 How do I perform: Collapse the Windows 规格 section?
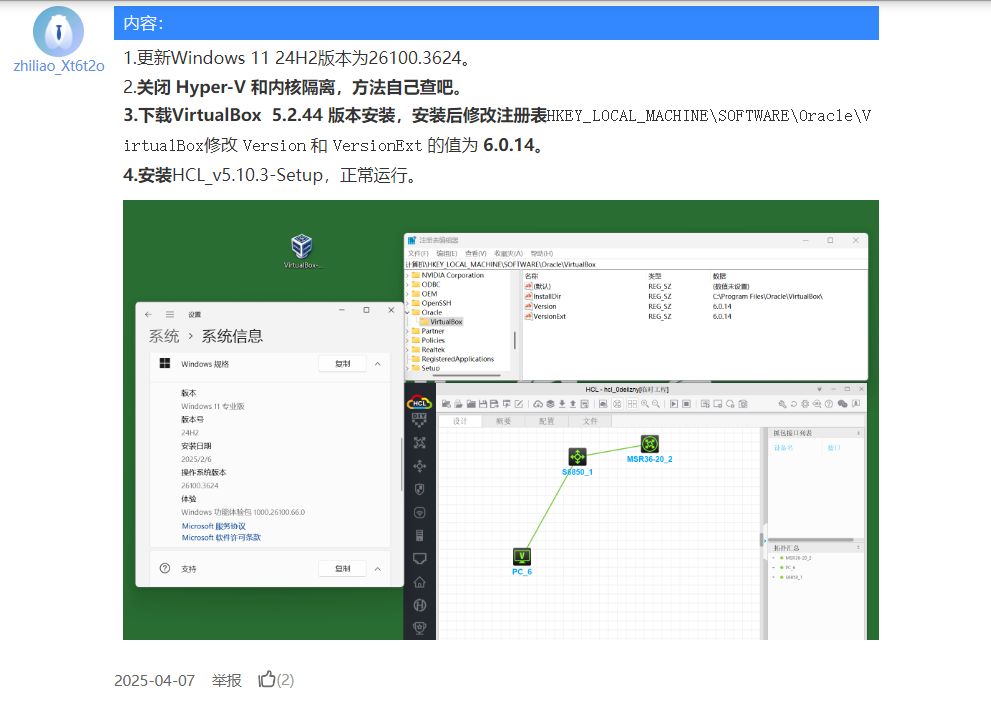tap(378, 364)
